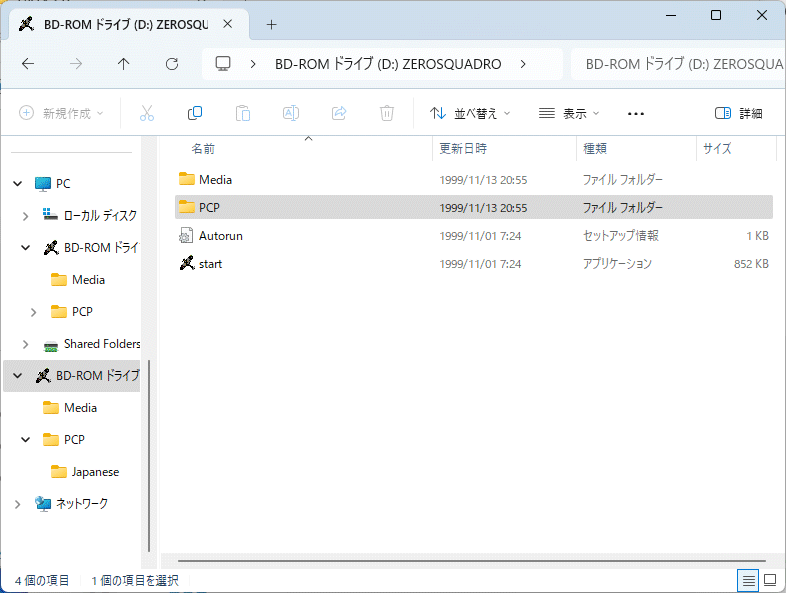This screenshot has height=593, width=786.
Task: Click the horizontal scrollbar in file list
Action: 472,561
